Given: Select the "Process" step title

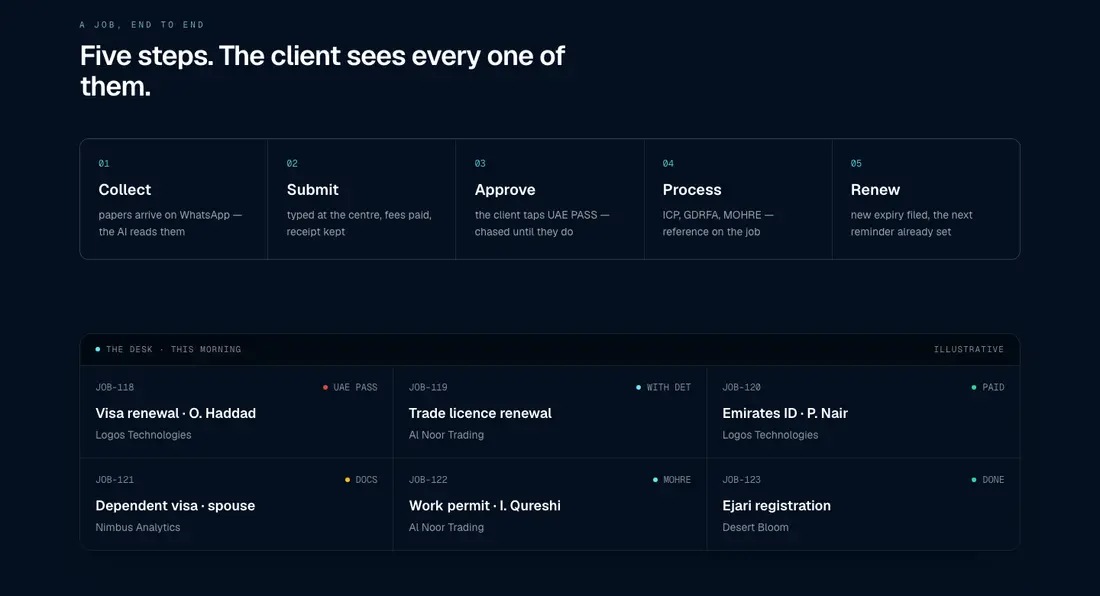Looking at the screenshot, I should coord(692,189).
